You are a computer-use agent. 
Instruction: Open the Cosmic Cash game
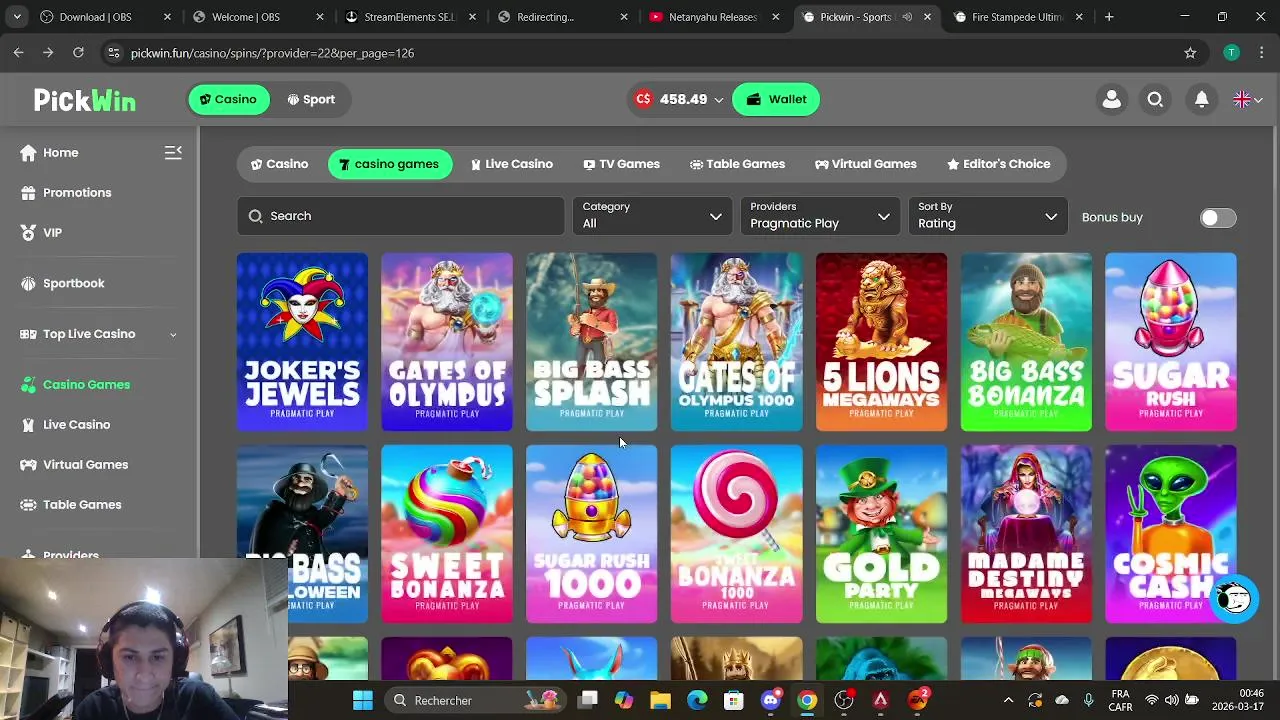[1170, 534]
